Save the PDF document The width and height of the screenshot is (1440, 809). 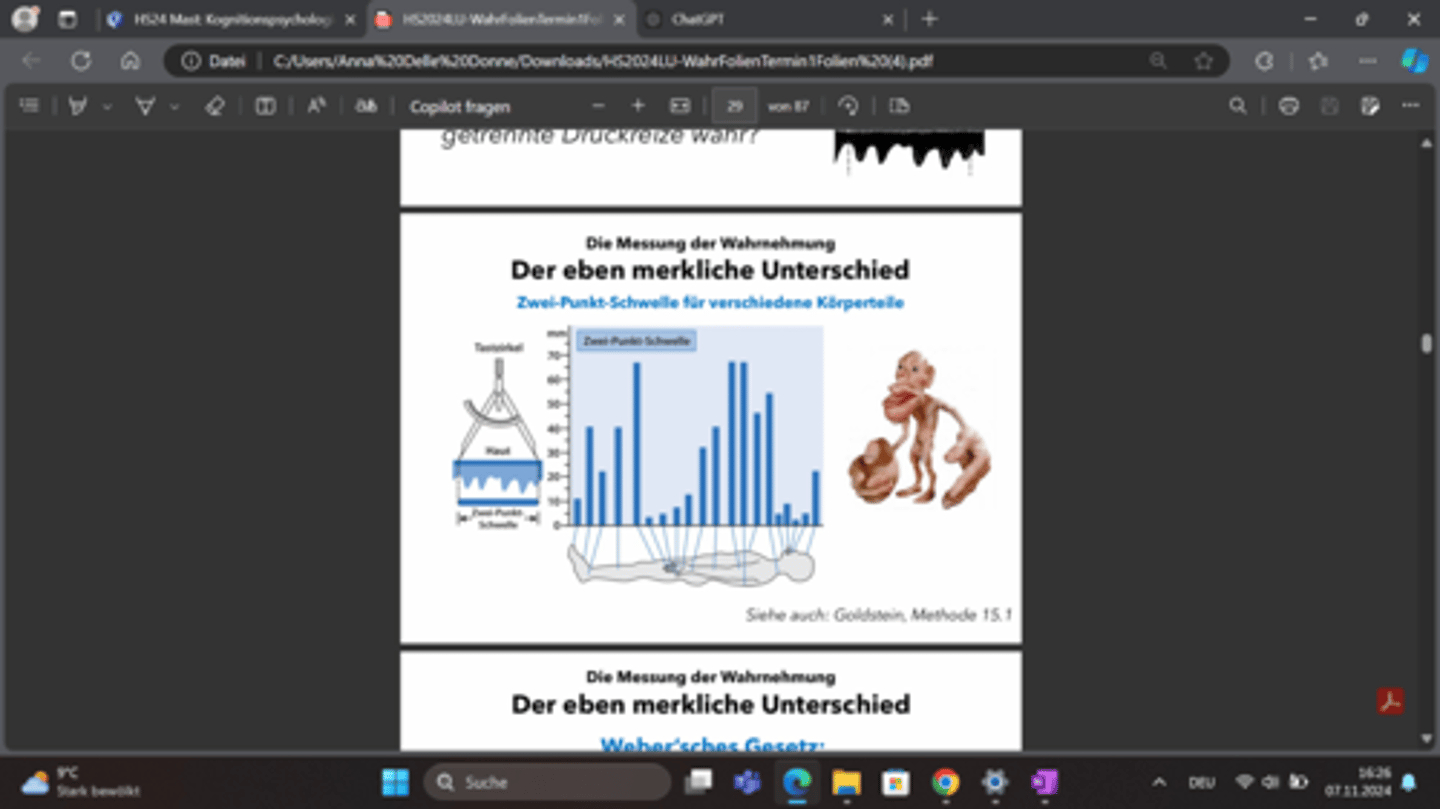point(1329,106)
